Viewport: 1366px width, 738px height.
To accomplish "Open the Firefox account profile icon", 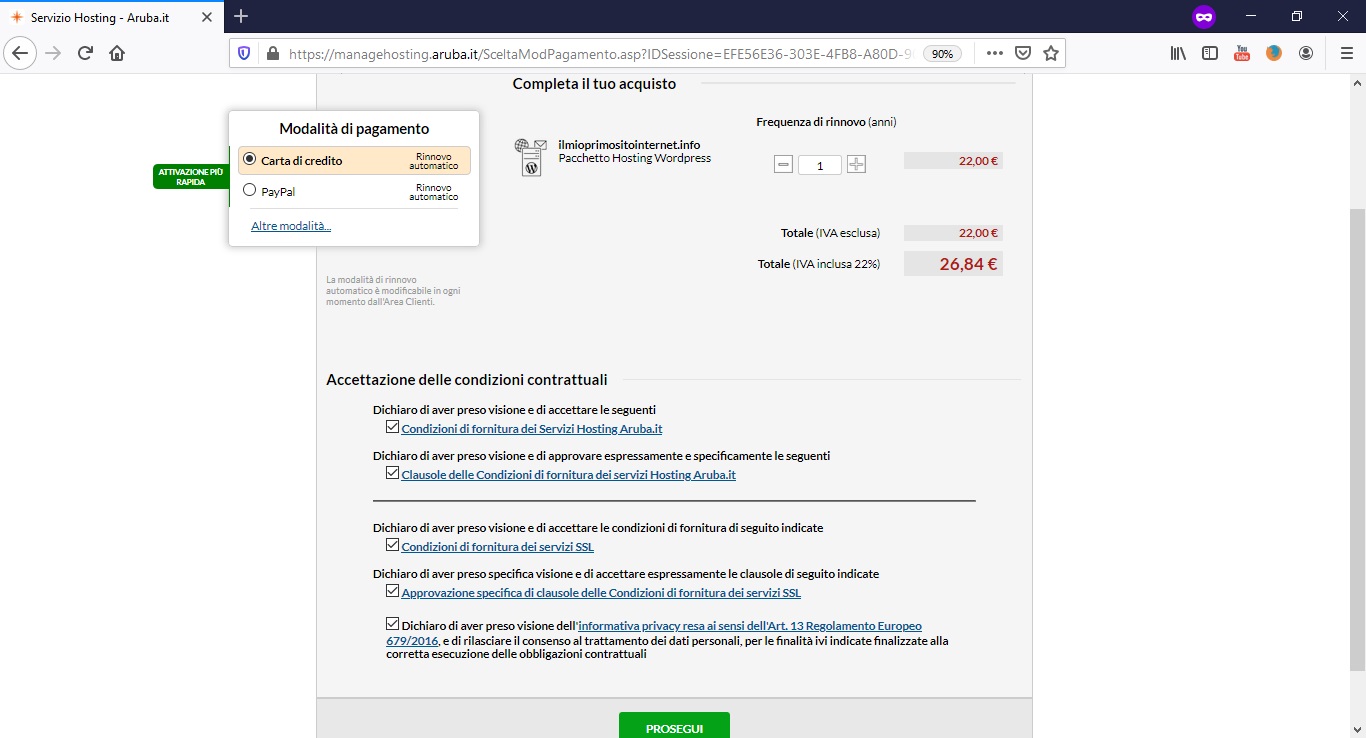I will [1306, 53].
